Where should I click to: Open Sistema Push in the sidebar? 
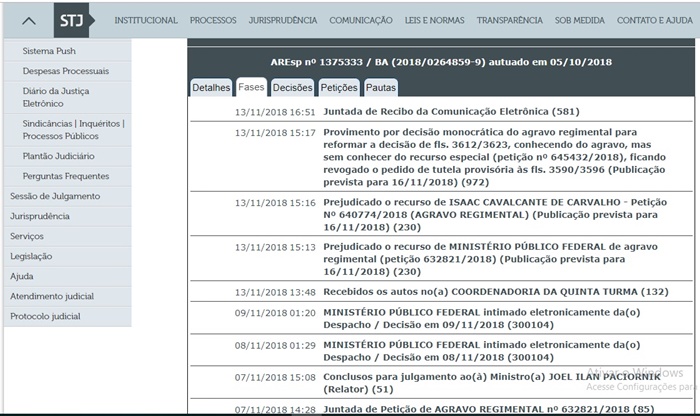[49, 51]
